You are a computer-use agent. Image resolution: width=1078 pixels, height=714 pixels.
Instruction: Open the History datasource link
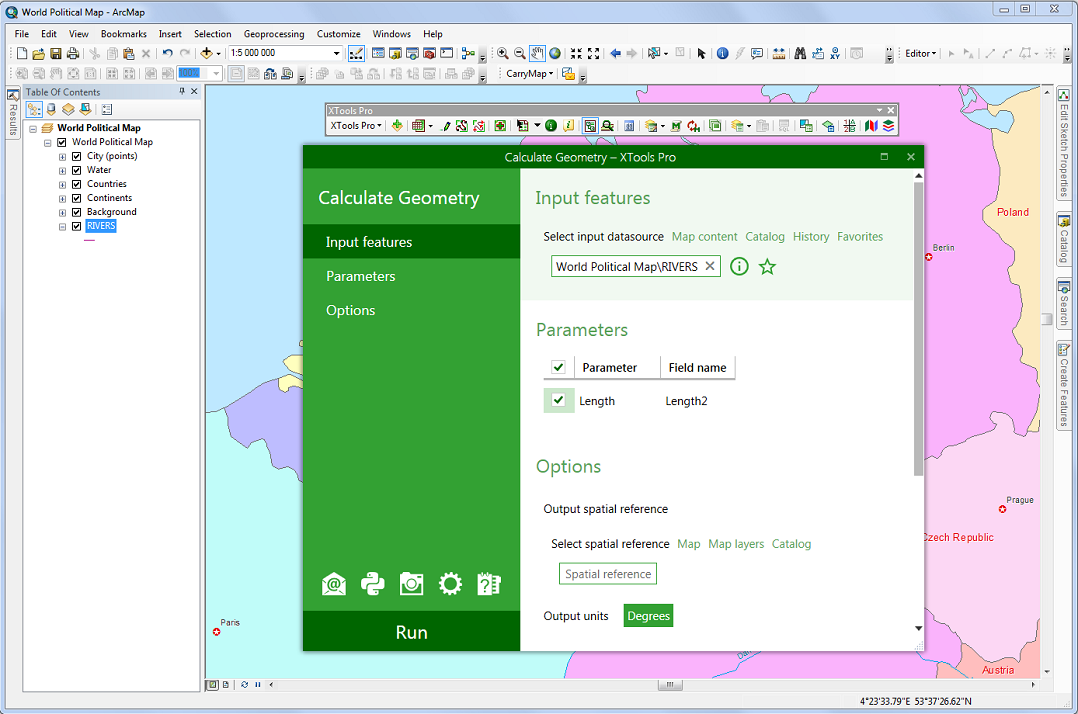click(x=811, y=236)
